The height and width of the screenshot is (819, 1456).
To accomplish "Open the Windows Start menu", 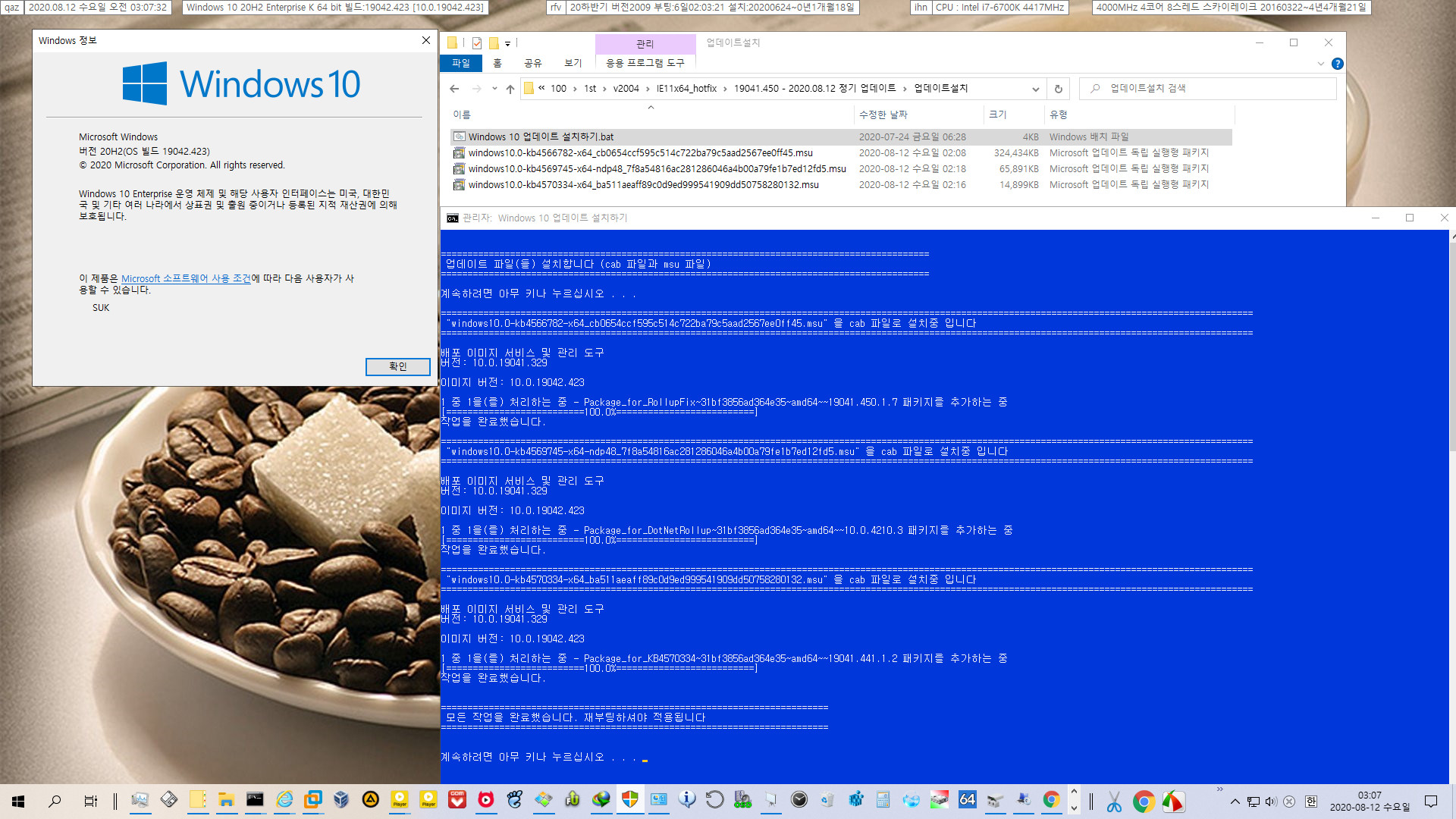I will pyautogui.click(x=18, y=801).
